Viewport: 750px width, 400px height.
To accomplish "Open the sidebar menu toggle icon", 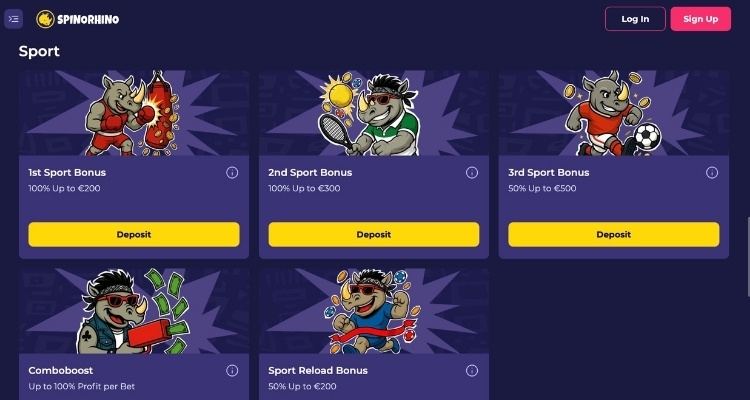I will click(13, 19).
